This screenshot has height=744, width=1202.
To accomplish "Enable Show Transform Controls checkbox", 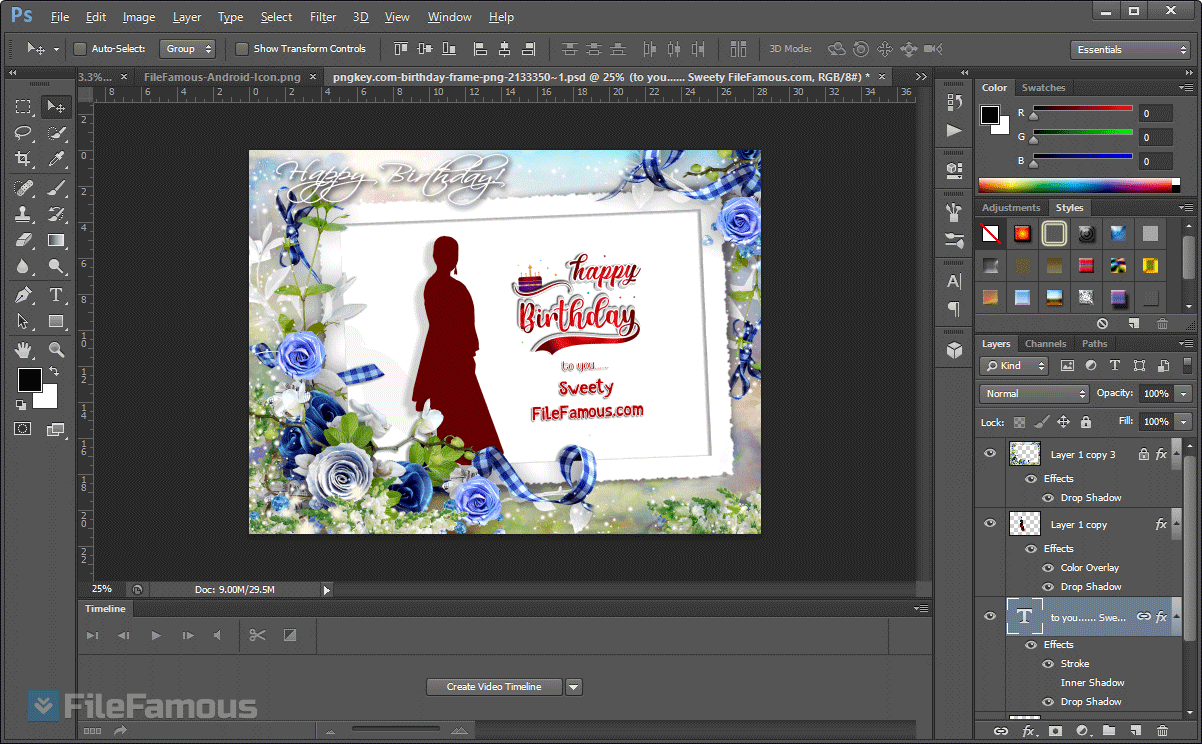I will pos(242,49).
